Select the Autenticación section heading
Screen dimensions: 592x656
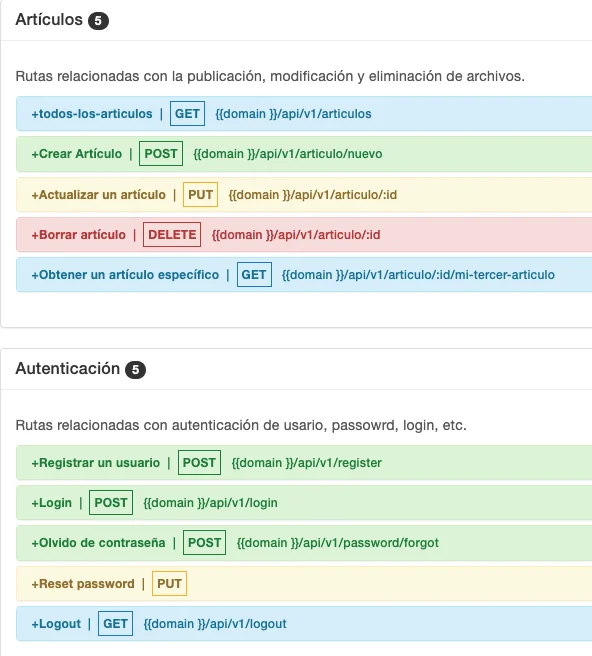coord(68,369)
